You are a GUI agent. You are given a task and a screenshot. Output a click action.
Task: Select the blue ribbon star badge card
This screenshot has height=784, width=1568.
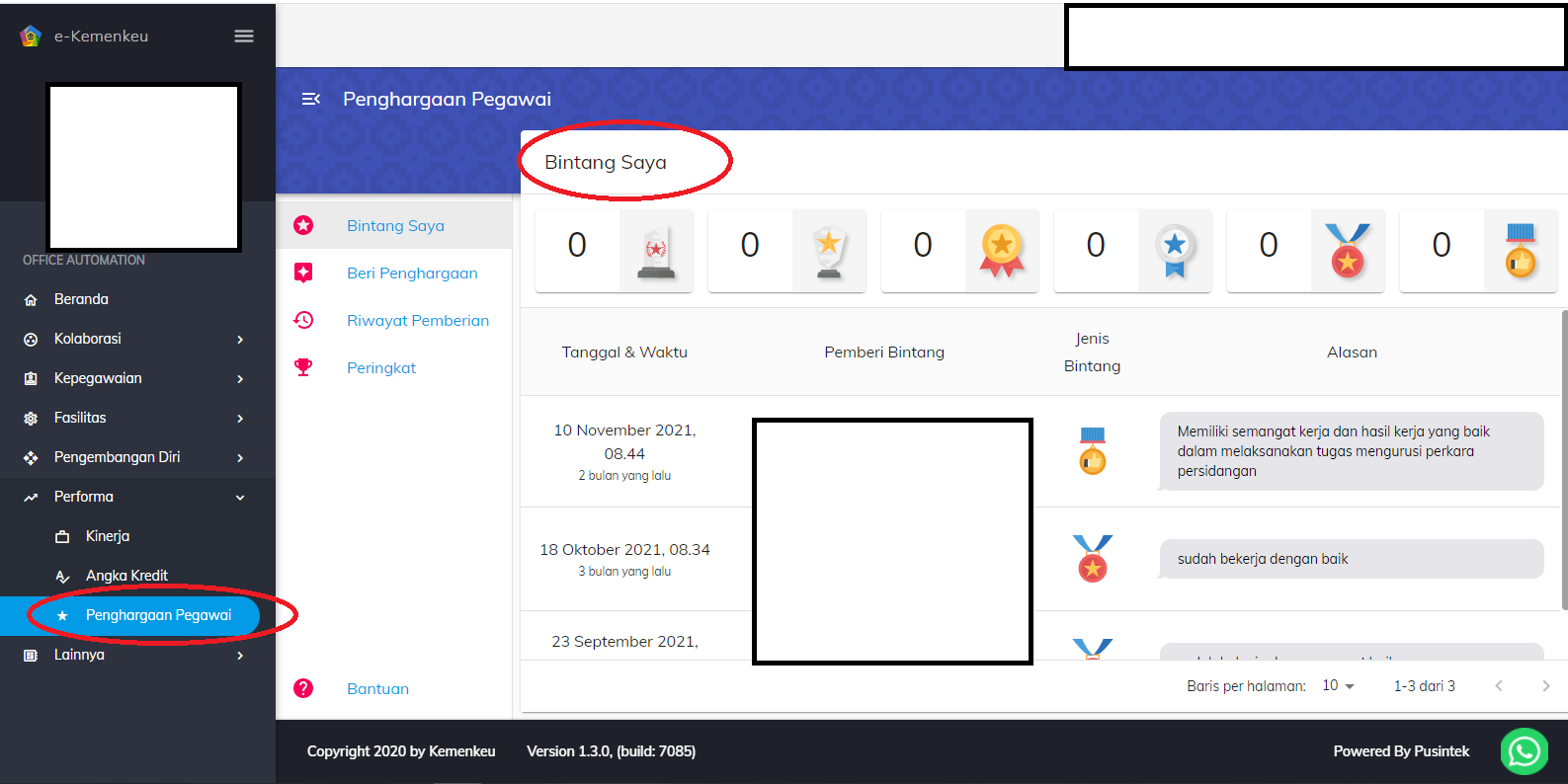click(x=1132, y=251)
